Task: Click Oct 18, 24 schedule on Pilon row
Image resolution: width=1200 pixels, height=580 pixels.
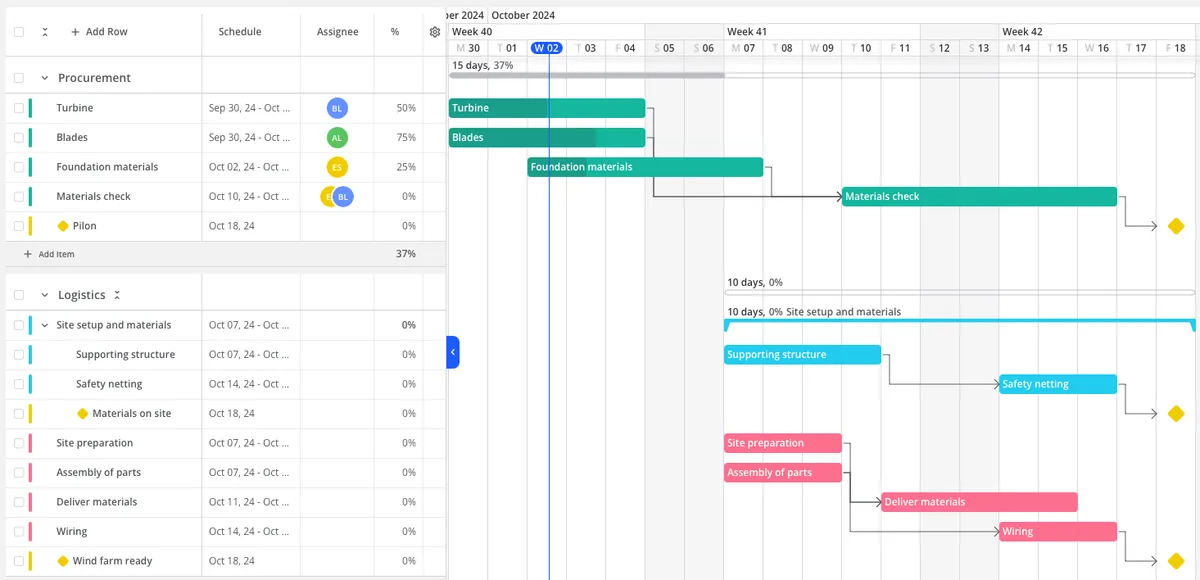Action: point(232,226)
